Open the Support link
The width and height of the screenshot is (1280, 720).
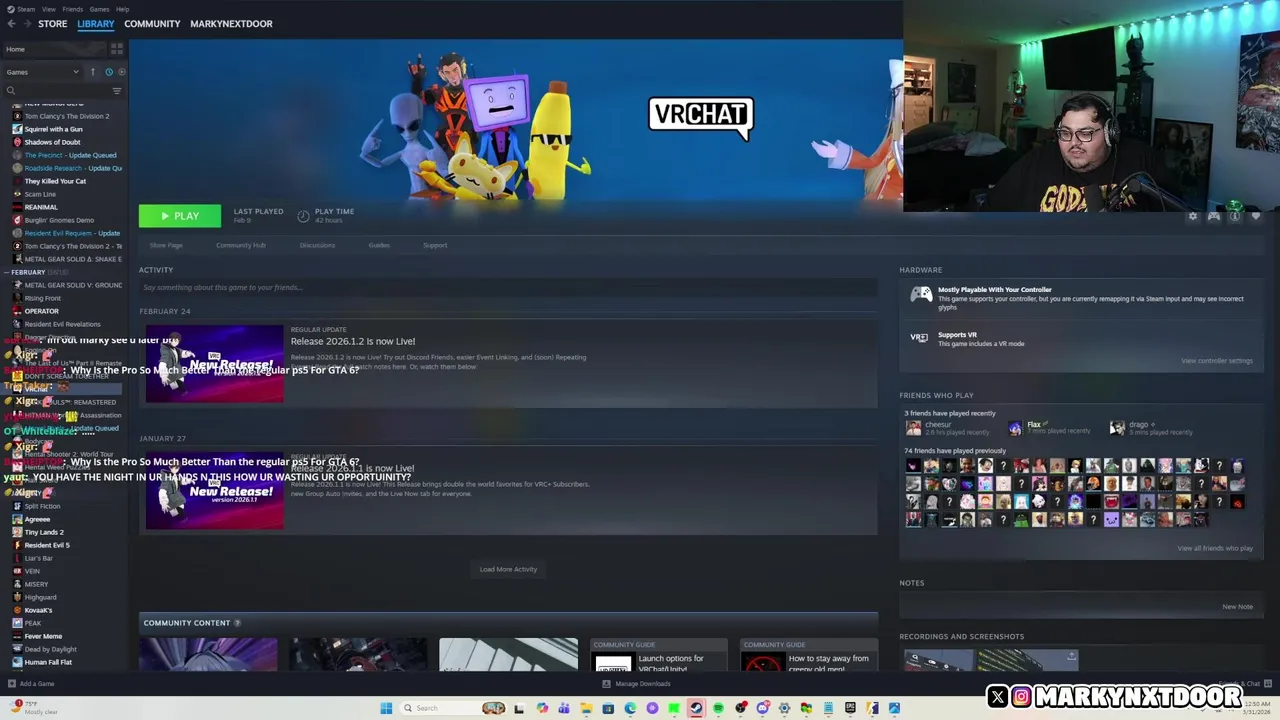point(435,245)
